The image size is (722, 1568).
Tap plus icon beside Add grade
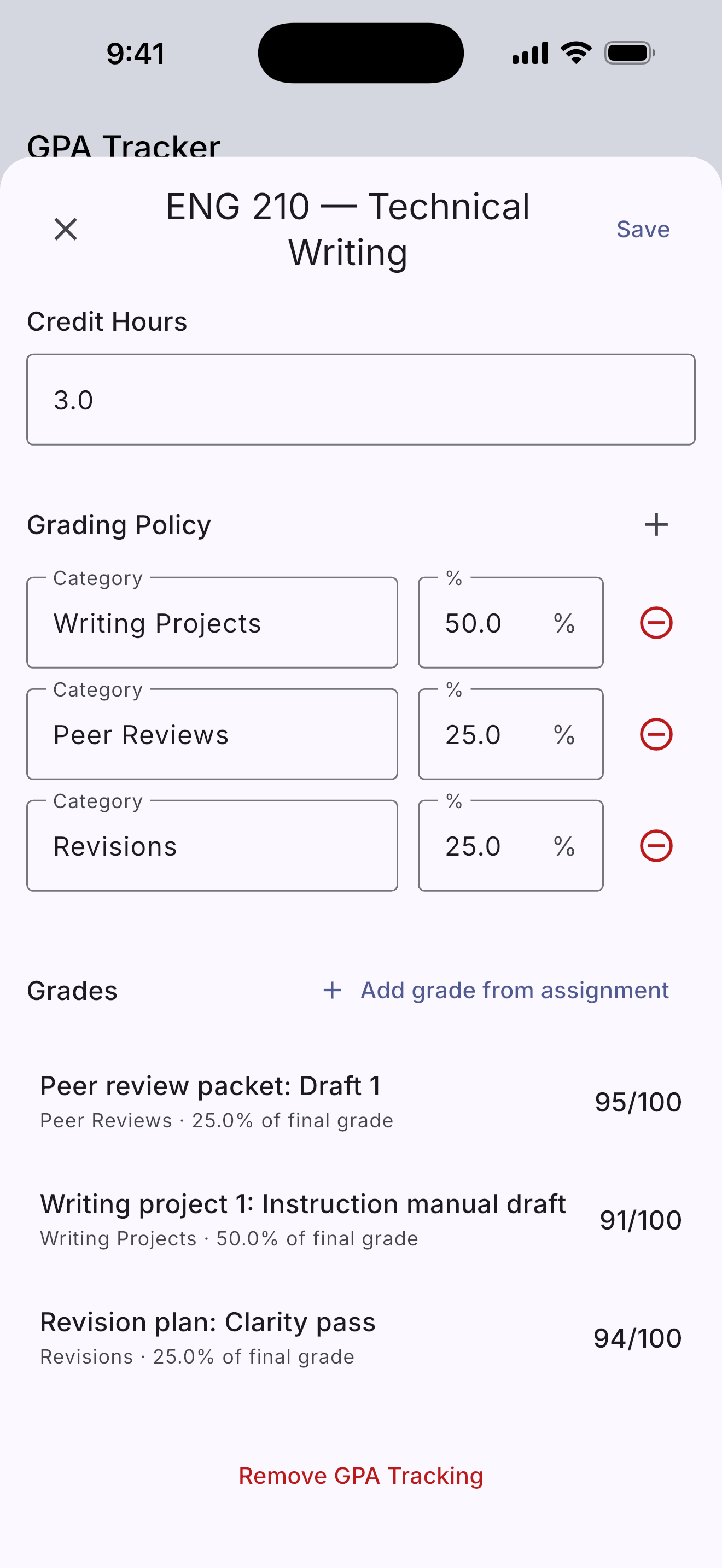(x=332, y=990)
